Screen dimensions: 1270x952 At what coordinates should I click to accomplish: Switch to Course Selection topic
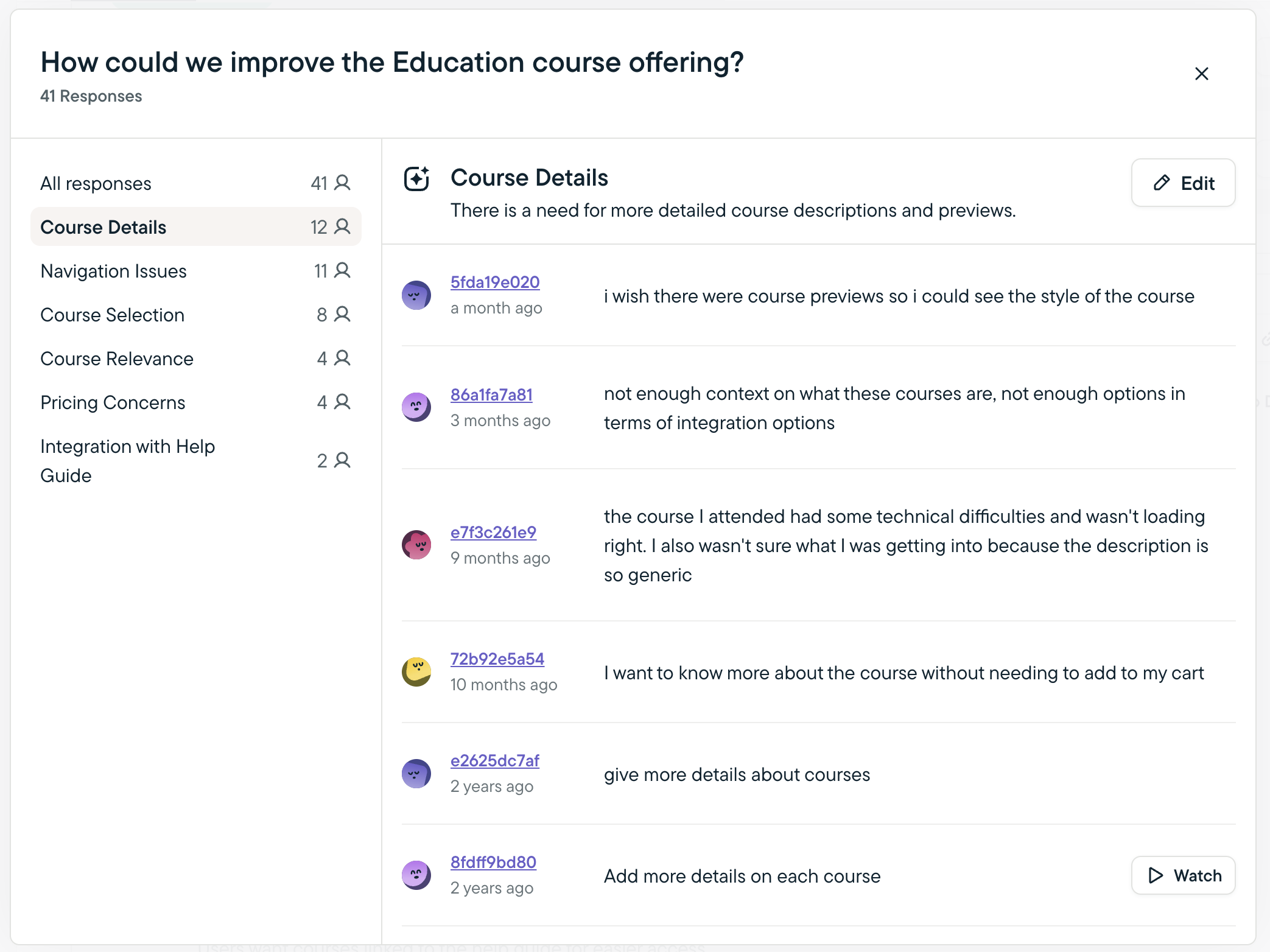pos(195,315)
